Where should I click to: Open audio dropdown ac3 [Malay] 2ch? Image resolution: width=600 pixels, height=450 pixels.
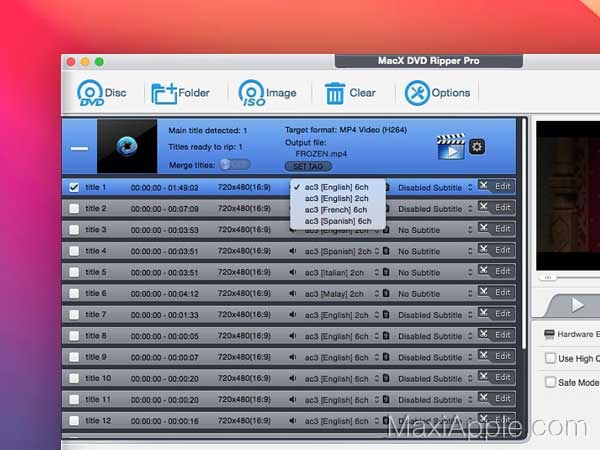coord(342,293)
